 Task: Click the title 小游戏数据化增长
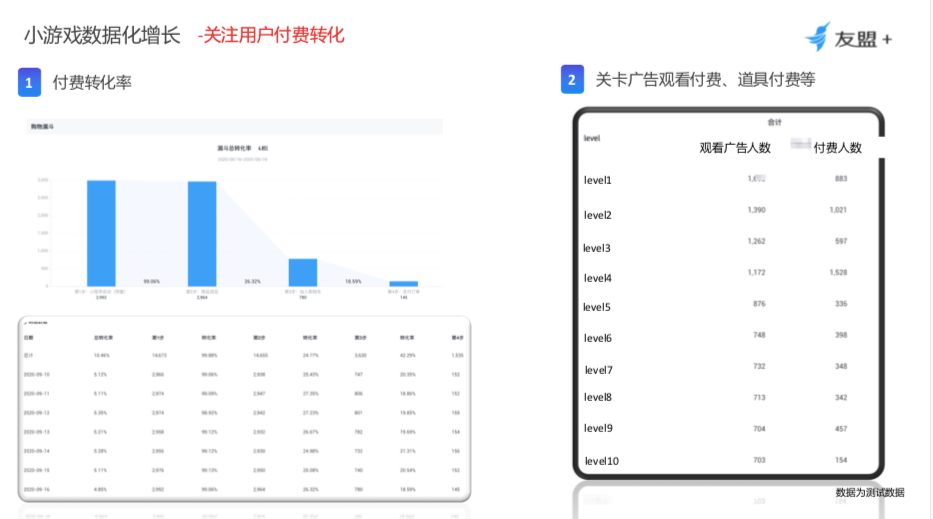pos(102,35)
